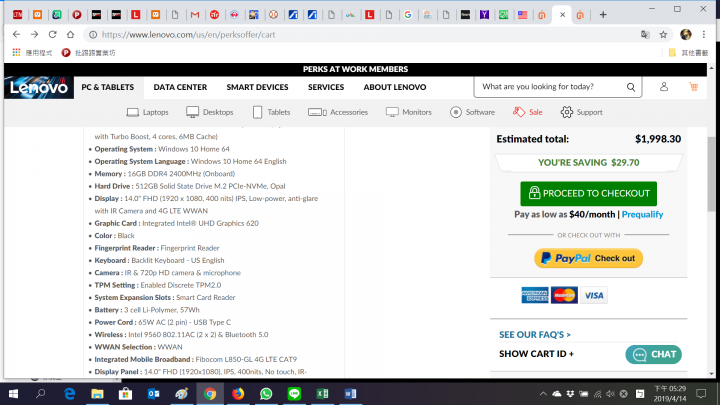This screenshot has height=405, width=720.
Task: Switch to the Google tab
Action: tap(408, 15)
